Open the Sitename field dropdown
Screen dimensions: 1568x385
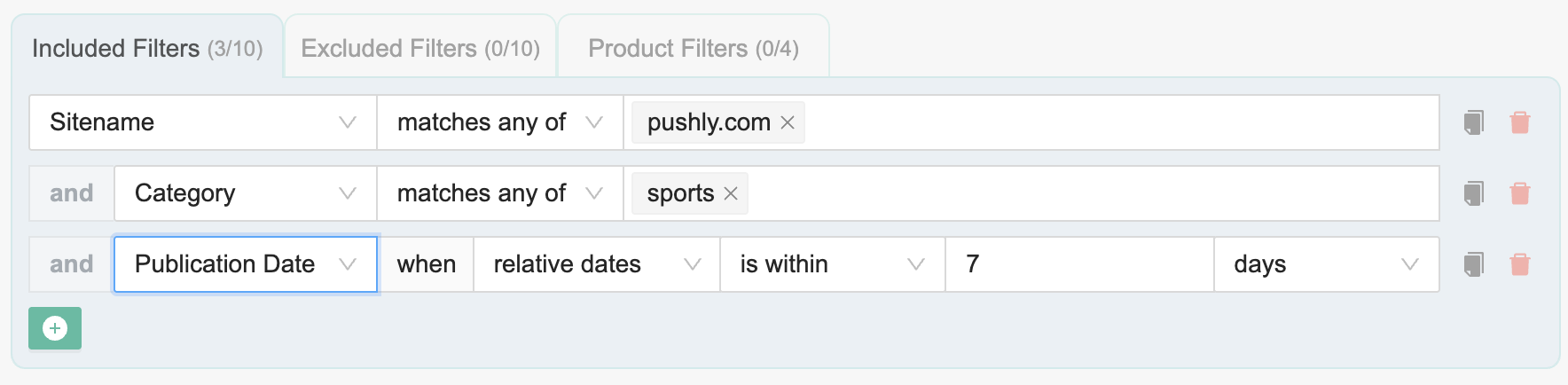pos(202,122)
